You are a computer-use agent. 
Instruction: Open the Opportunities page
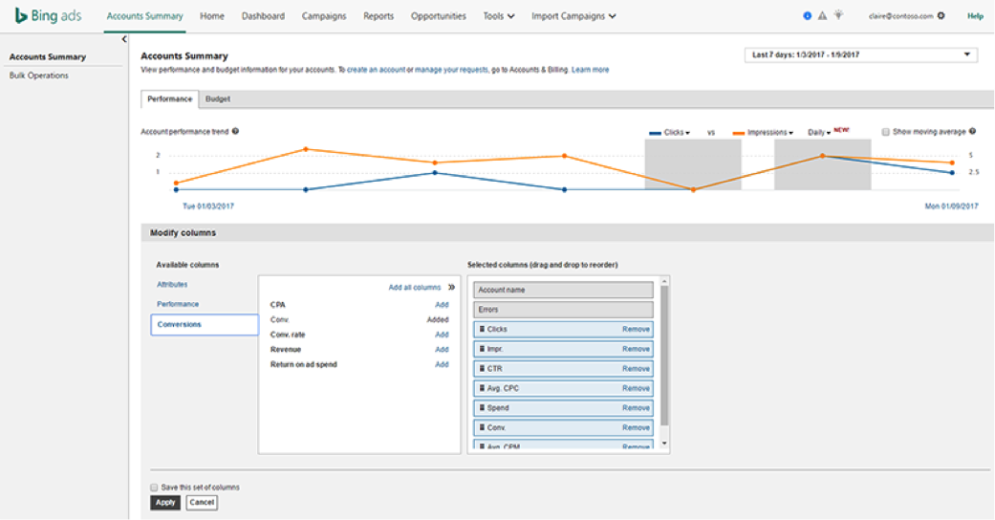pyautogui.click(x=438, y=16)
